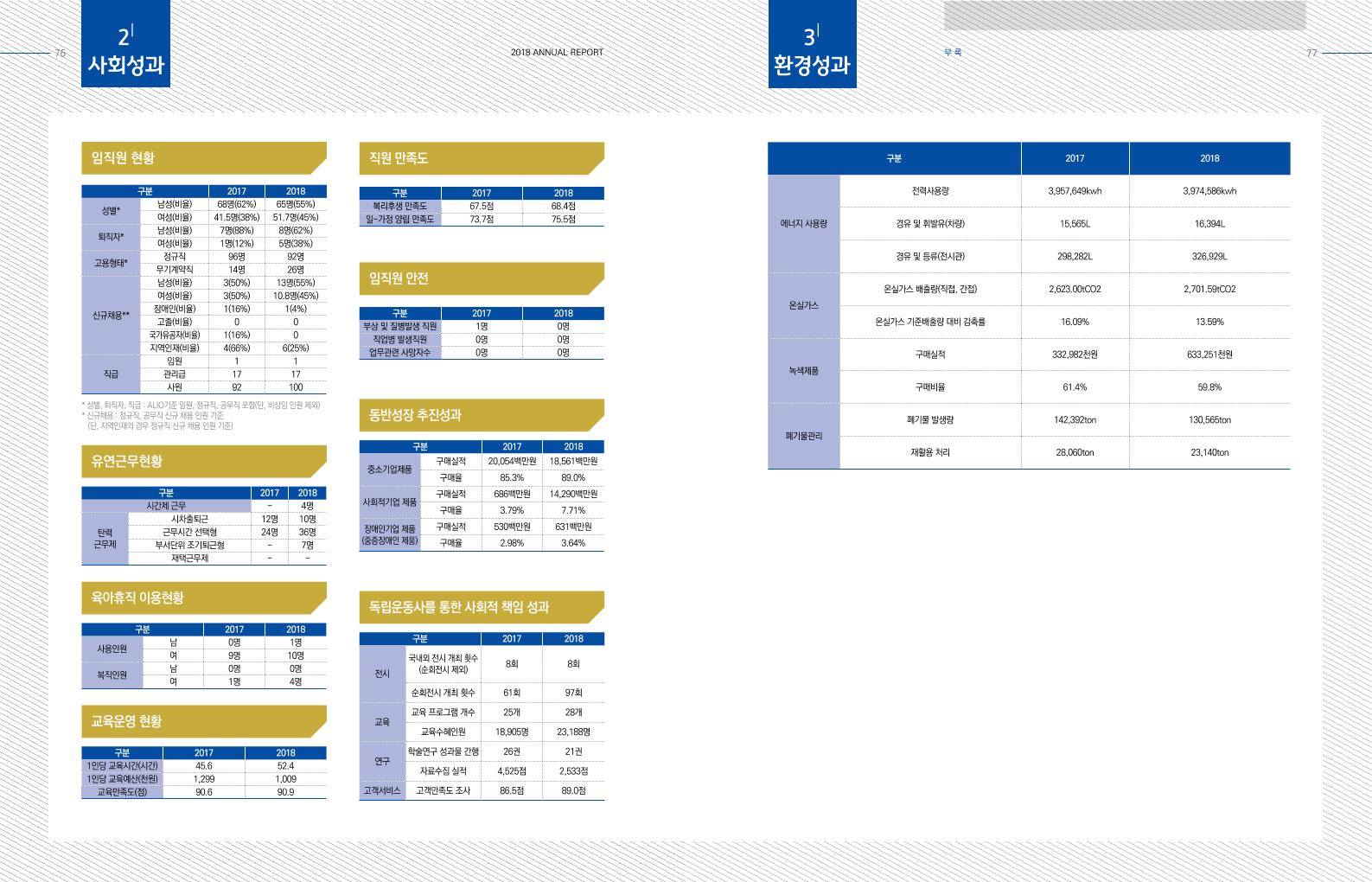Viewport: 1372px width, 882px height.
Task: Click the '중소기업제품' row label
Action: 390,470
